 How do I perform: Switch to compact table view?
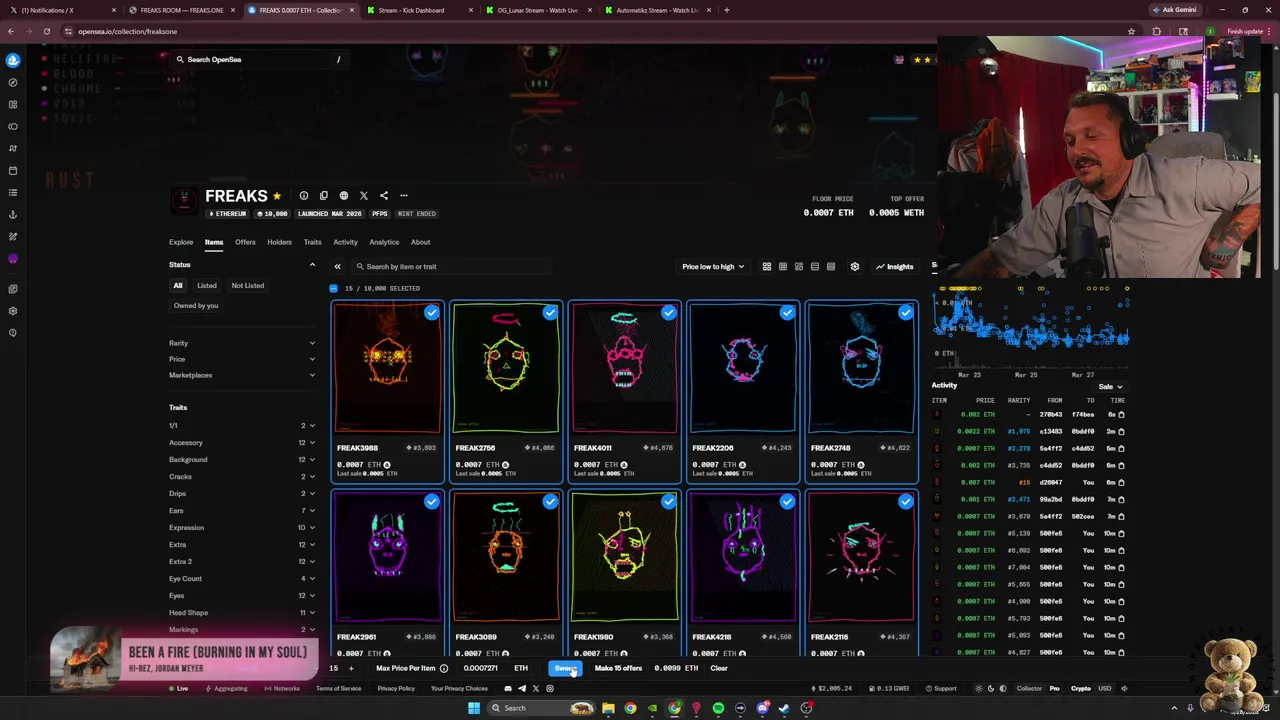click(x=831, y=267)
